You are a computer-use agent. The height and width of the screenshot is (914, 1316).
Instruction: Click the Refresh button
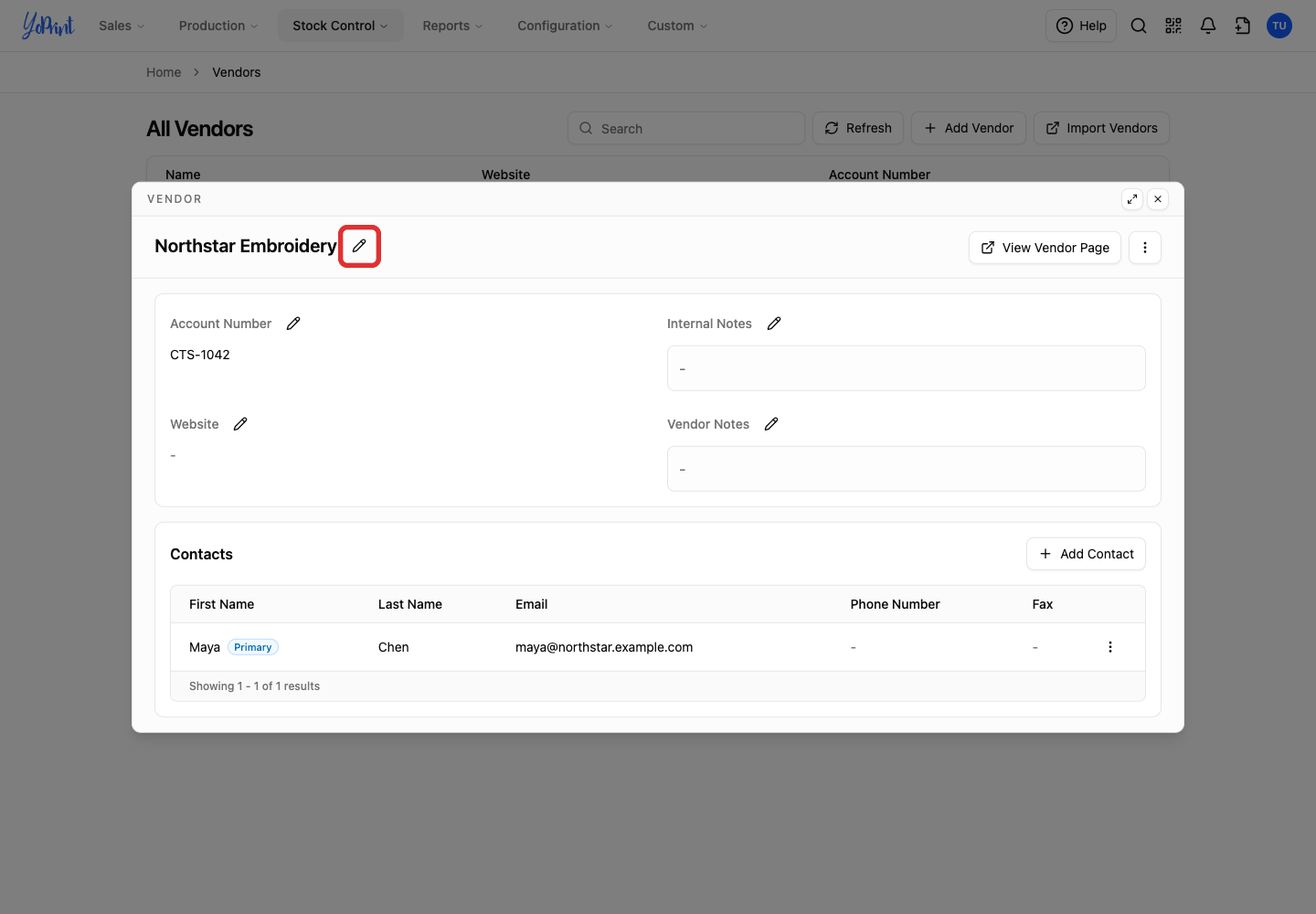[858, 128]
